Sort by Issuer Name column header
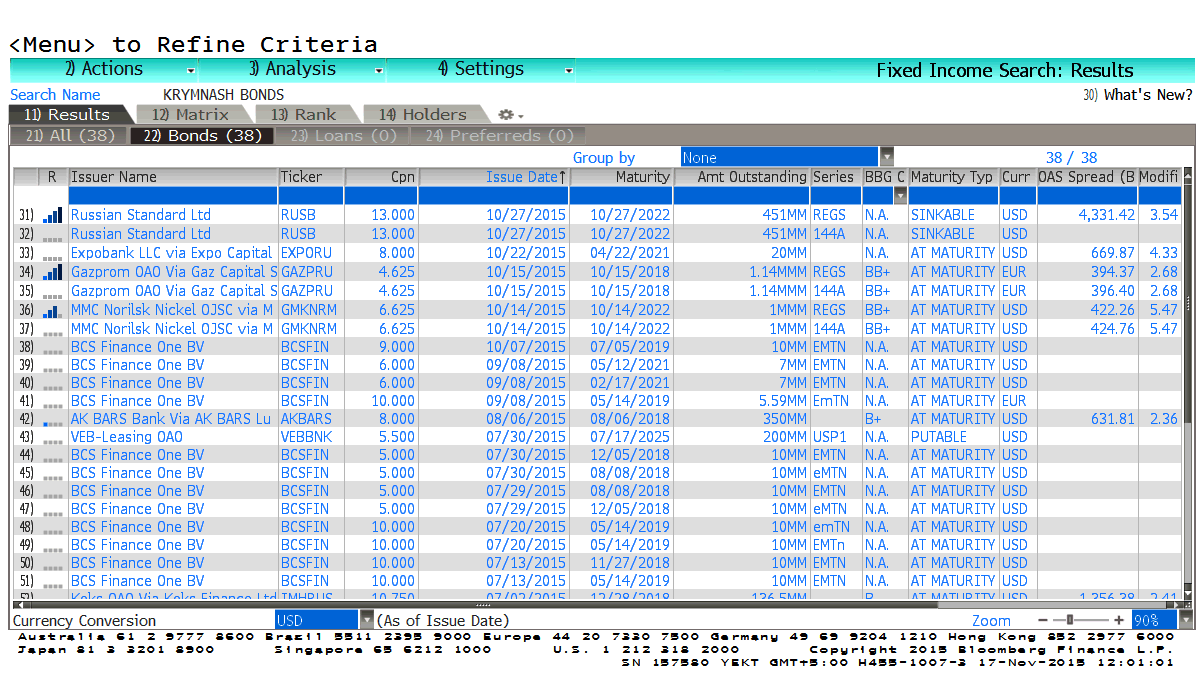Viewport: 1204px width, 677px height. (173, 177)
